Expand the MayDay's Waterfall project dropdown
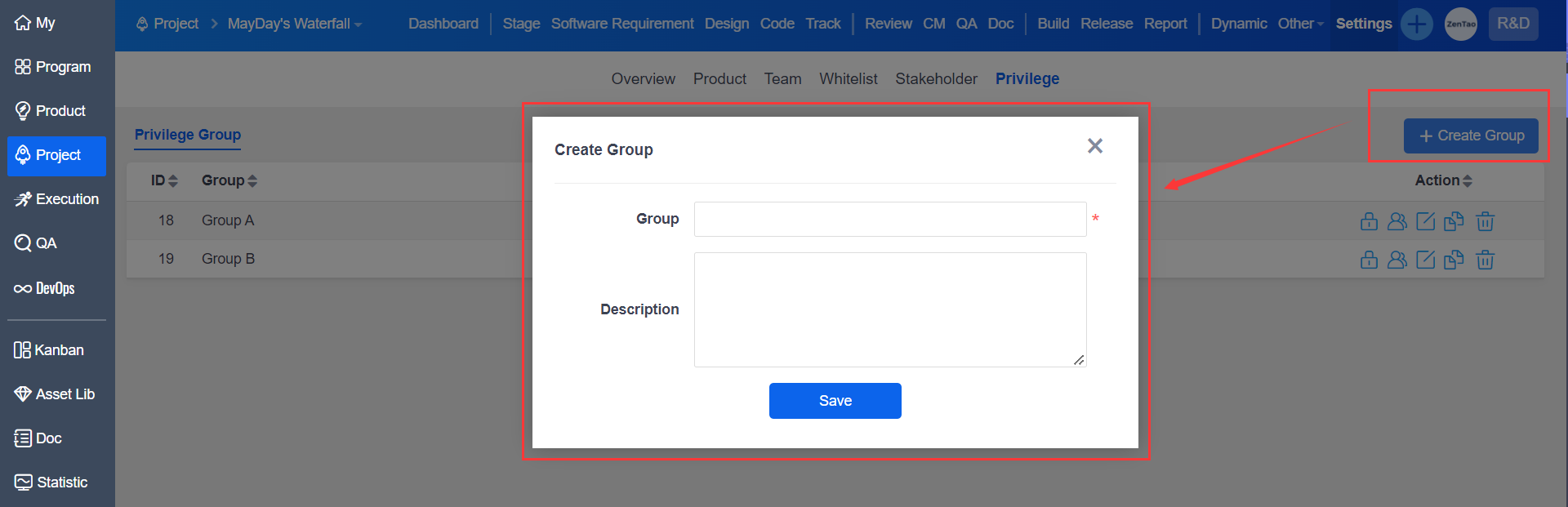Viewport: 1568px width, 507px height. (x=294, y=24)
